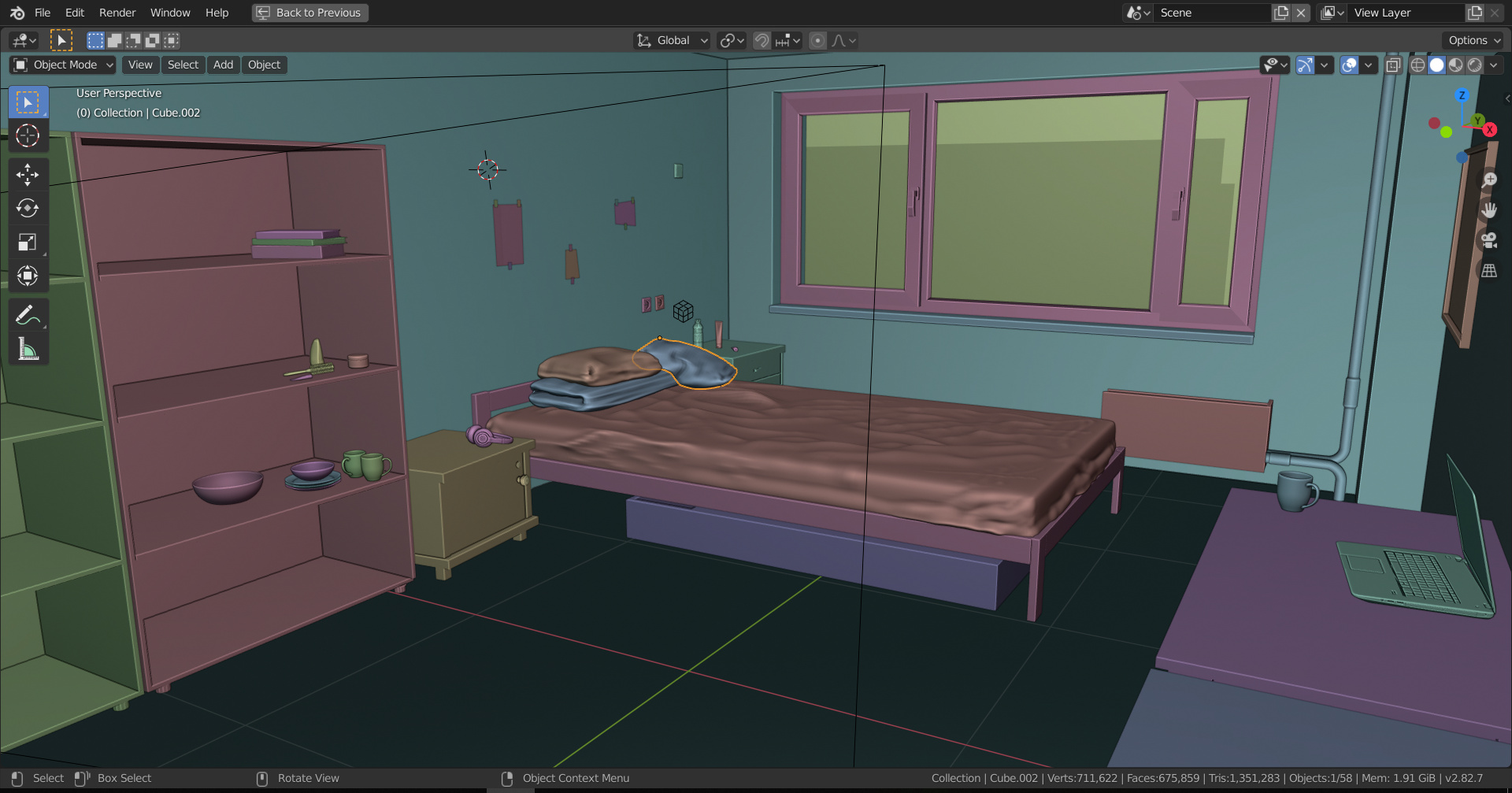This screenshot has height=793, width=1512.
Task: Open the Object Mode dropdown
Action: point(61,65)
